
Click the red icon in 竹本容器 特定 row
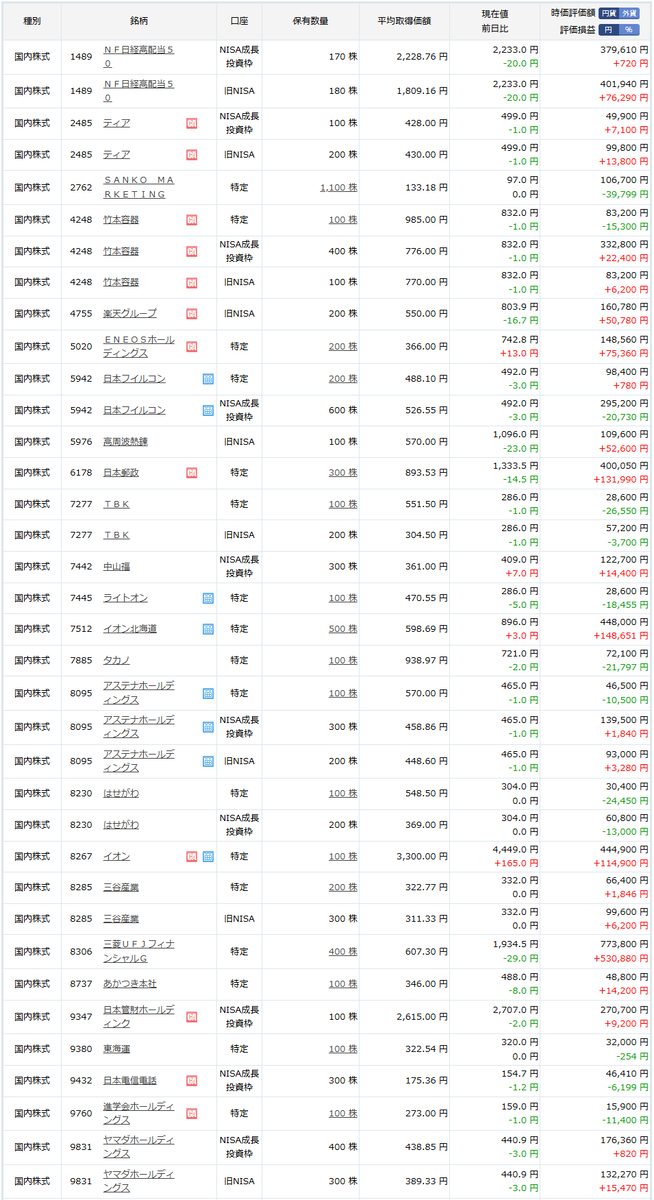(x=191, y=219)
